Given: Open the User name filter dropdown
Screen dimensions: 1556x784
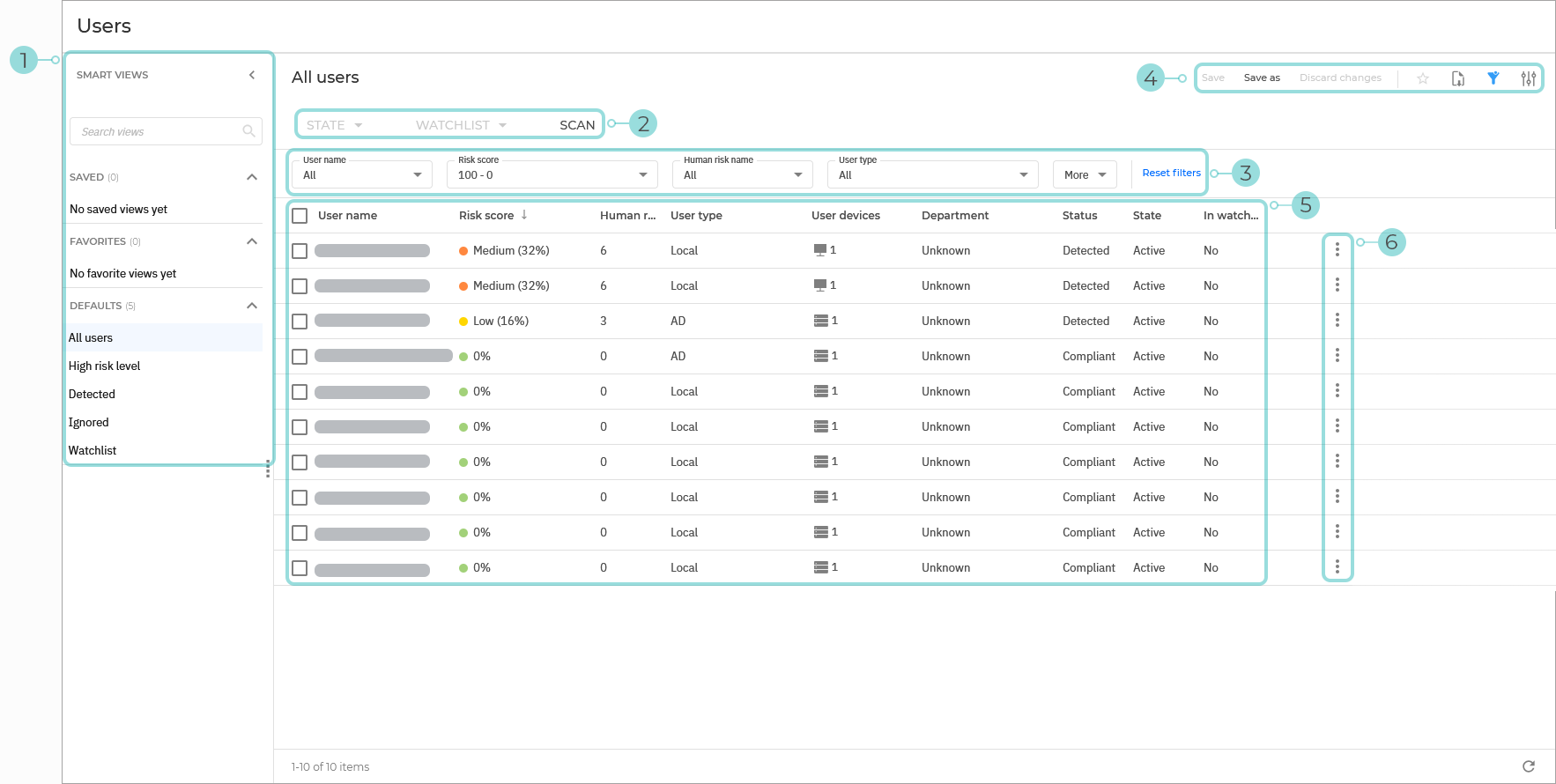Looking at the screenshot, I should click(362, 174).
